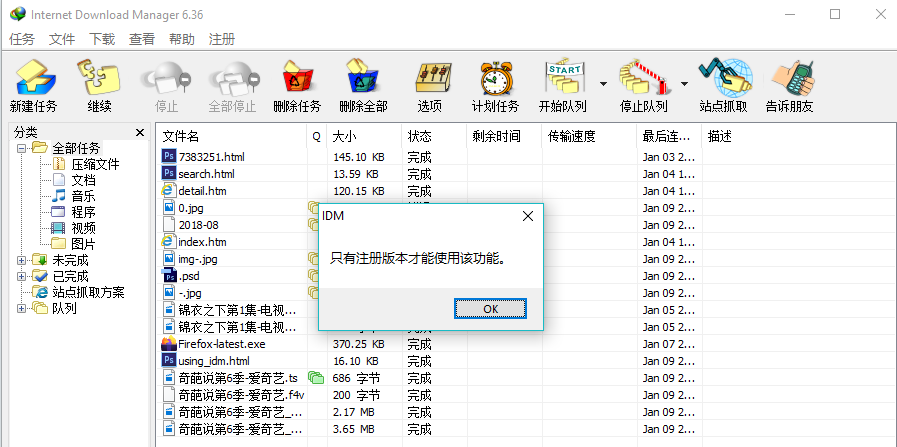
Task: Open the 开始队列 dropdown arrow
Action: (603, 84)
